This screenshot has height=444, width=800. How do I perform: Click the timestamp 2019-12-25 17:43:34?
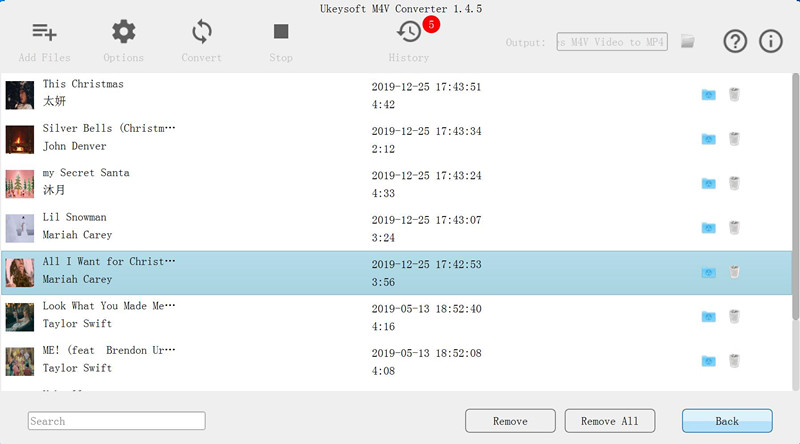coord(426,131)
